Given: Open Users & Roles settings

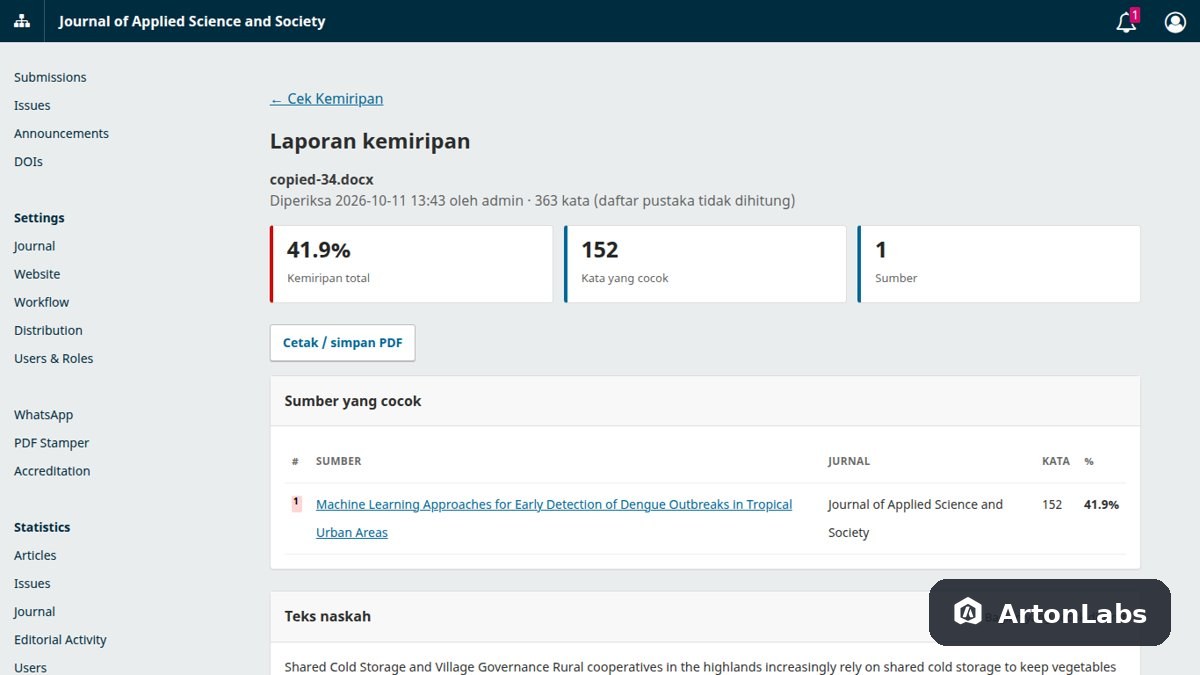Looking at the screenshot, I should (53, 358).
